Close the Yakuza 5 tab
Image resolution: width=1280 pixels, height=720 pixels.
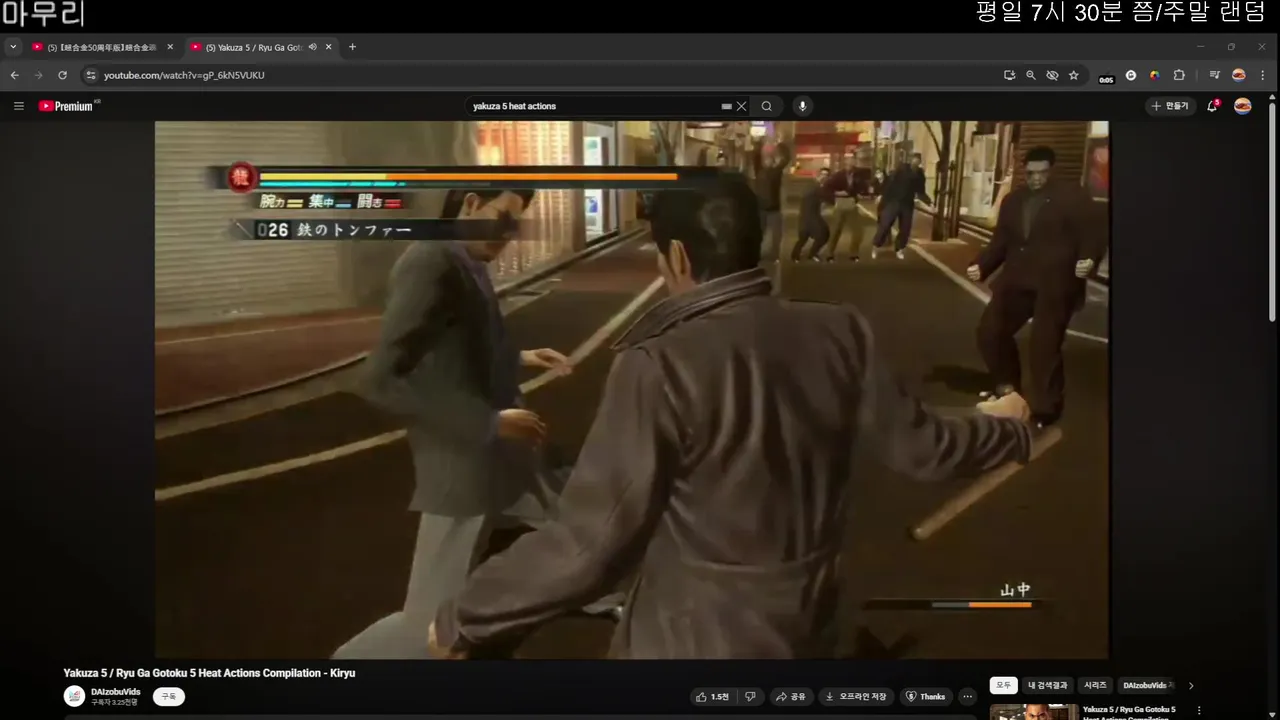click(328, 47)
